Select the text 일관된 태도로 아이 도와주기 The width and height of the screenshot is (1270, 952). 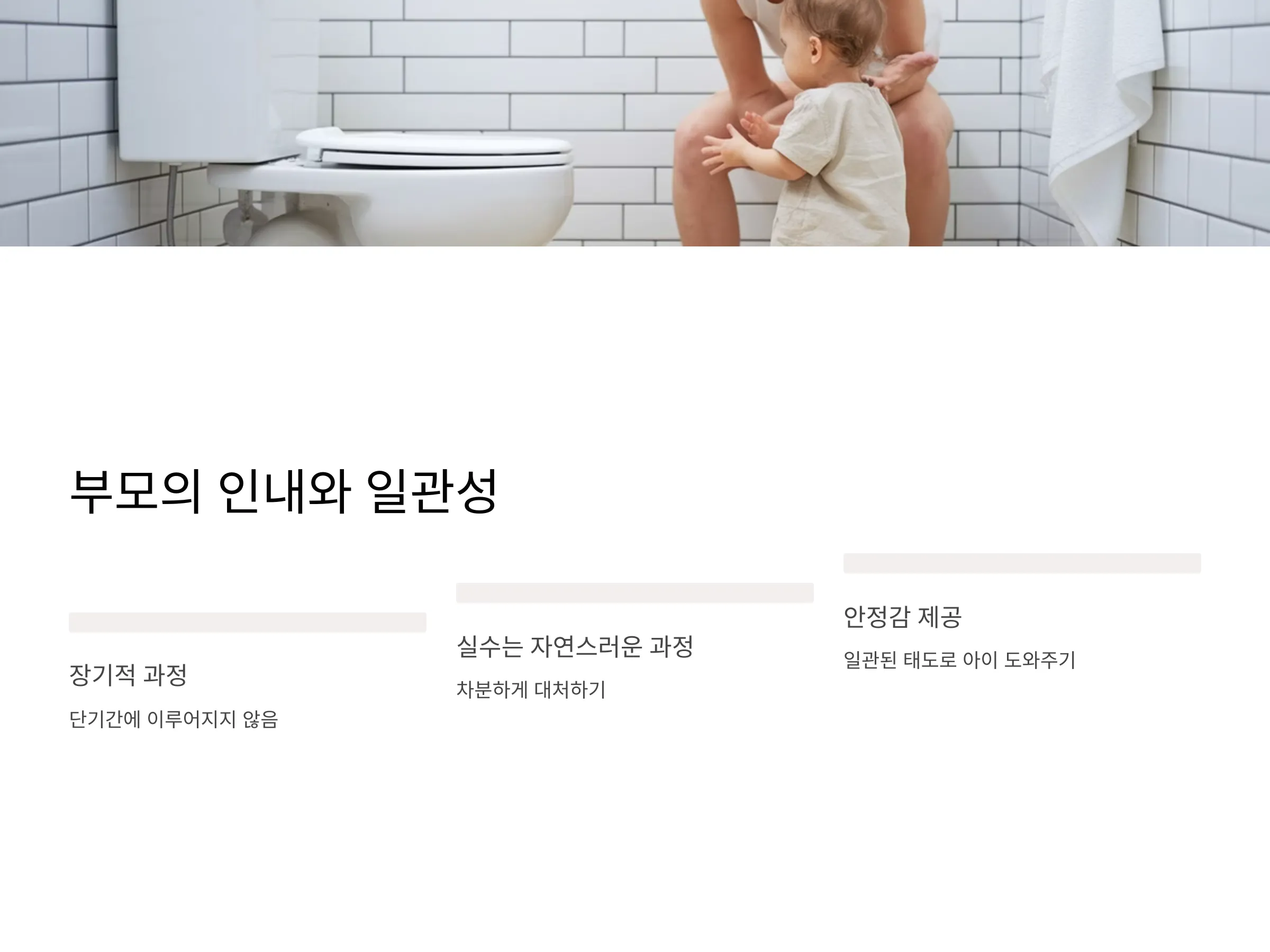pyautogui.click(x=959, y=660)
